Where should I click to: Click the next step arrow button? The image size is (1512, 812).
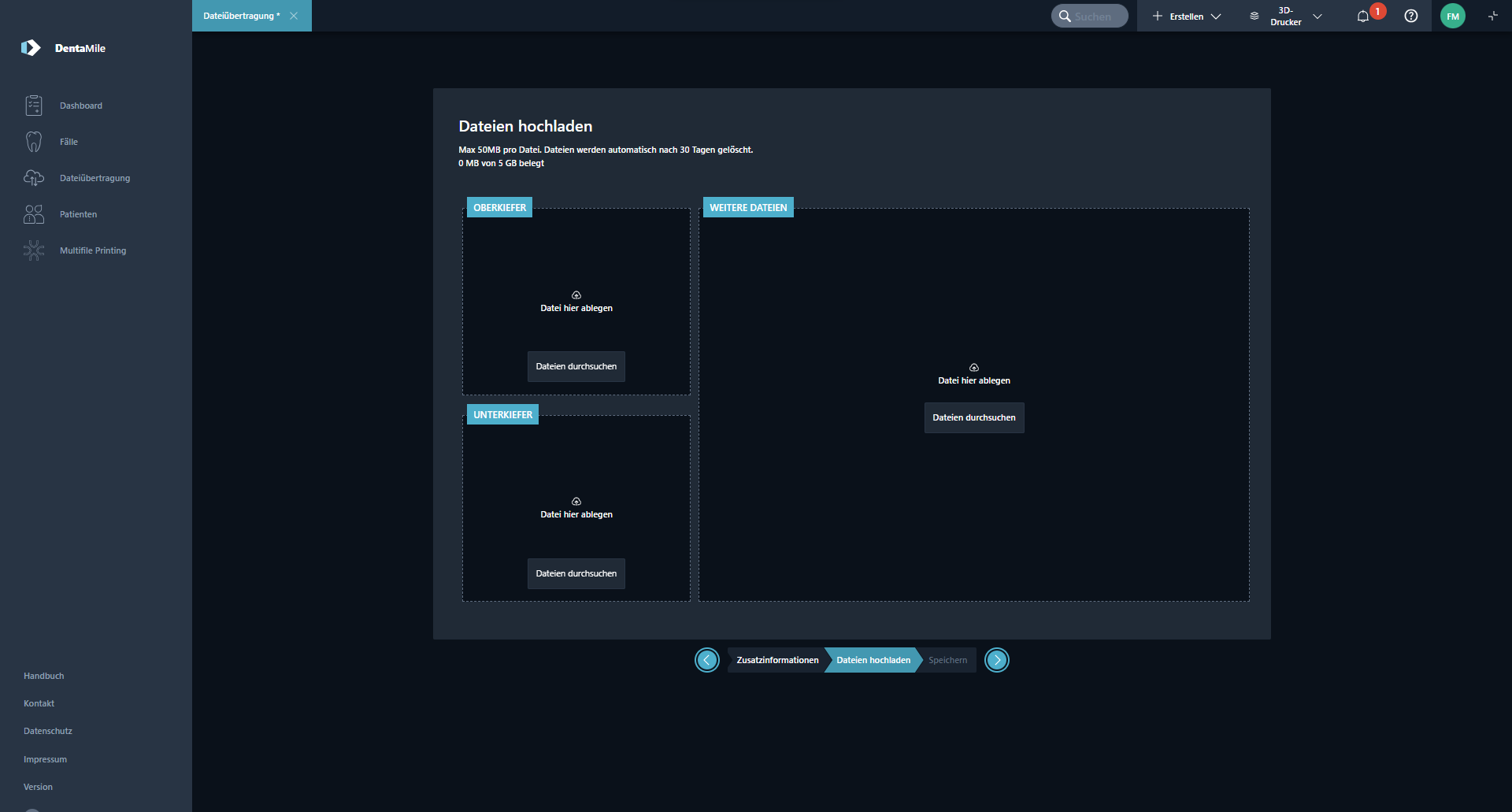pyautogui.click(x=997, y=660)
